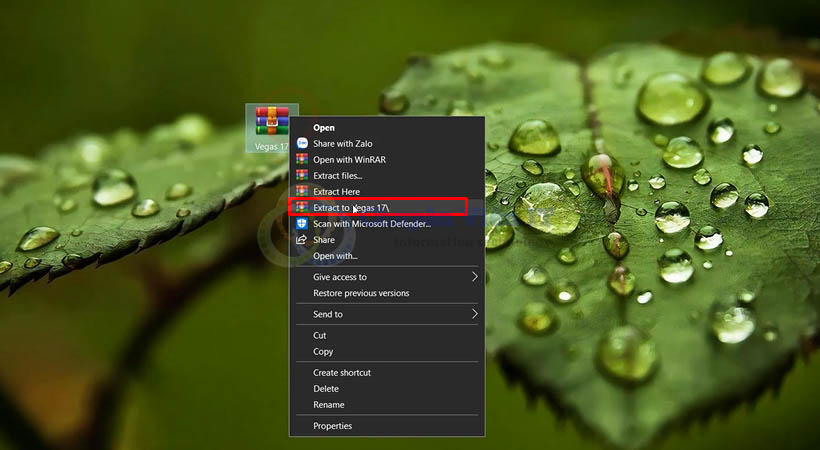Image resolution: width=820 pixels, height=450 pixels.
Task: Choose Copy from the context menu
Action: tap(323, 352)
